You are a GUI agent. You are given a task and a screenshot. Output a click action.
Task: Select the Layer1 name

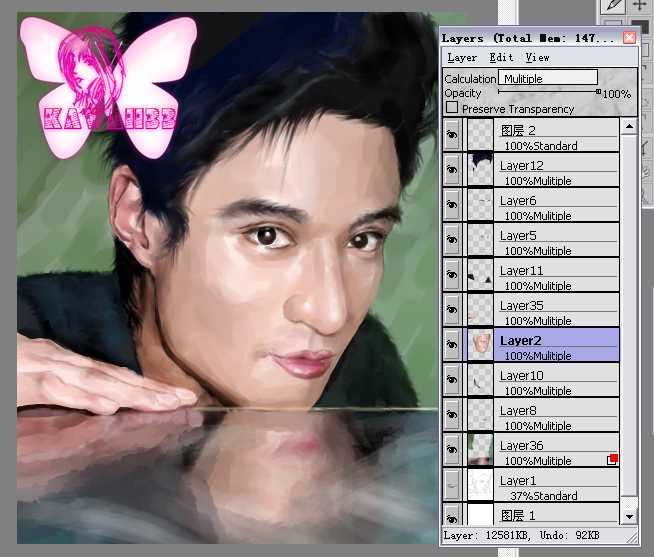coord(518,481)
